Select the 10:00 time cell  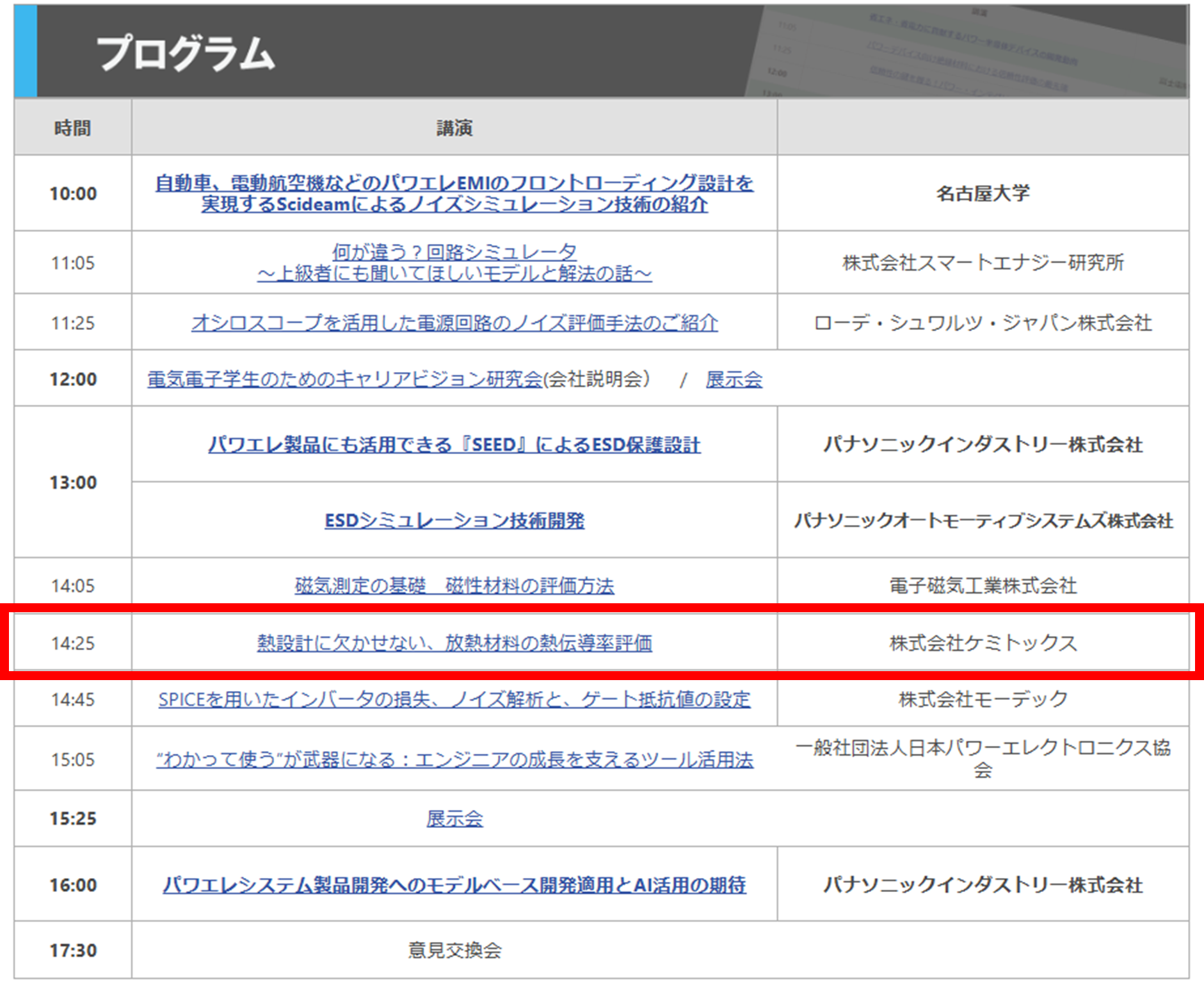click(x=72, y=193)
